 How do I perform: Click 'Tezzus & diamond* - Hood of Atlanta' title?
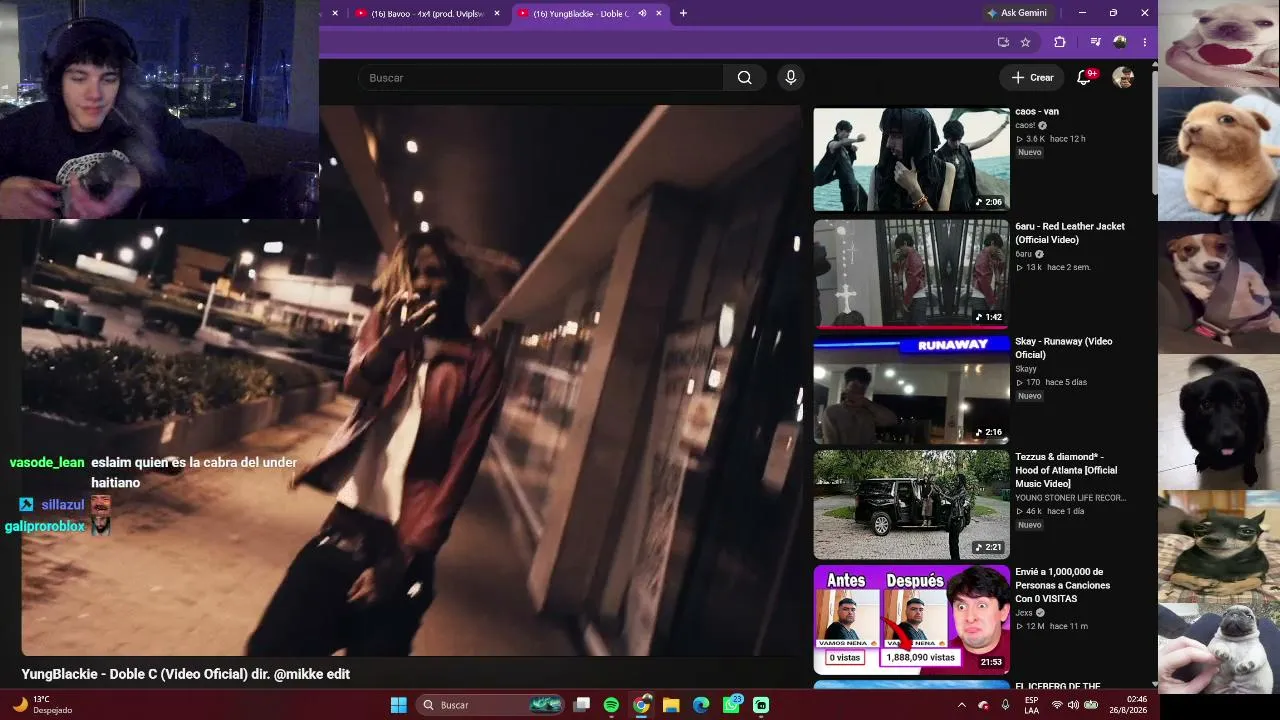[1066, 470]
